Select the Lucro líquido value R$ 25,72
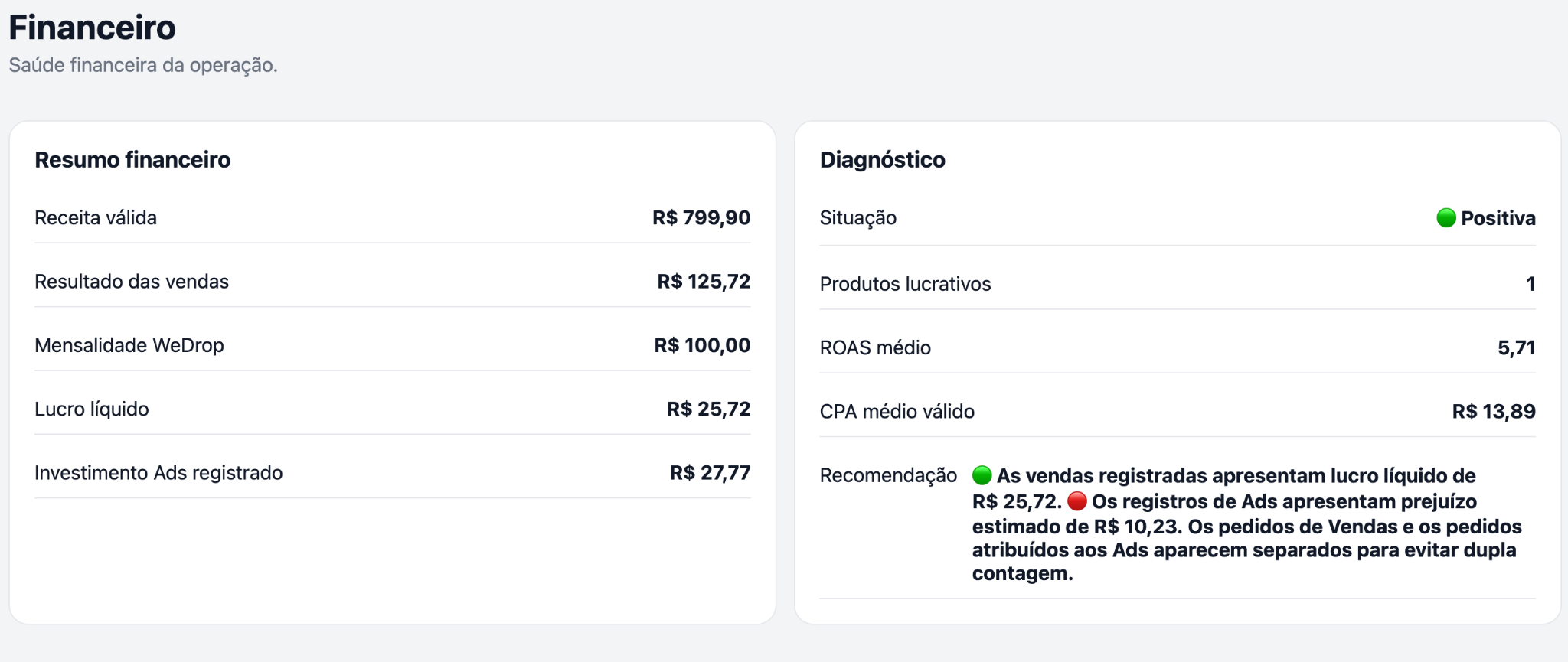 (x=709, y=409)
